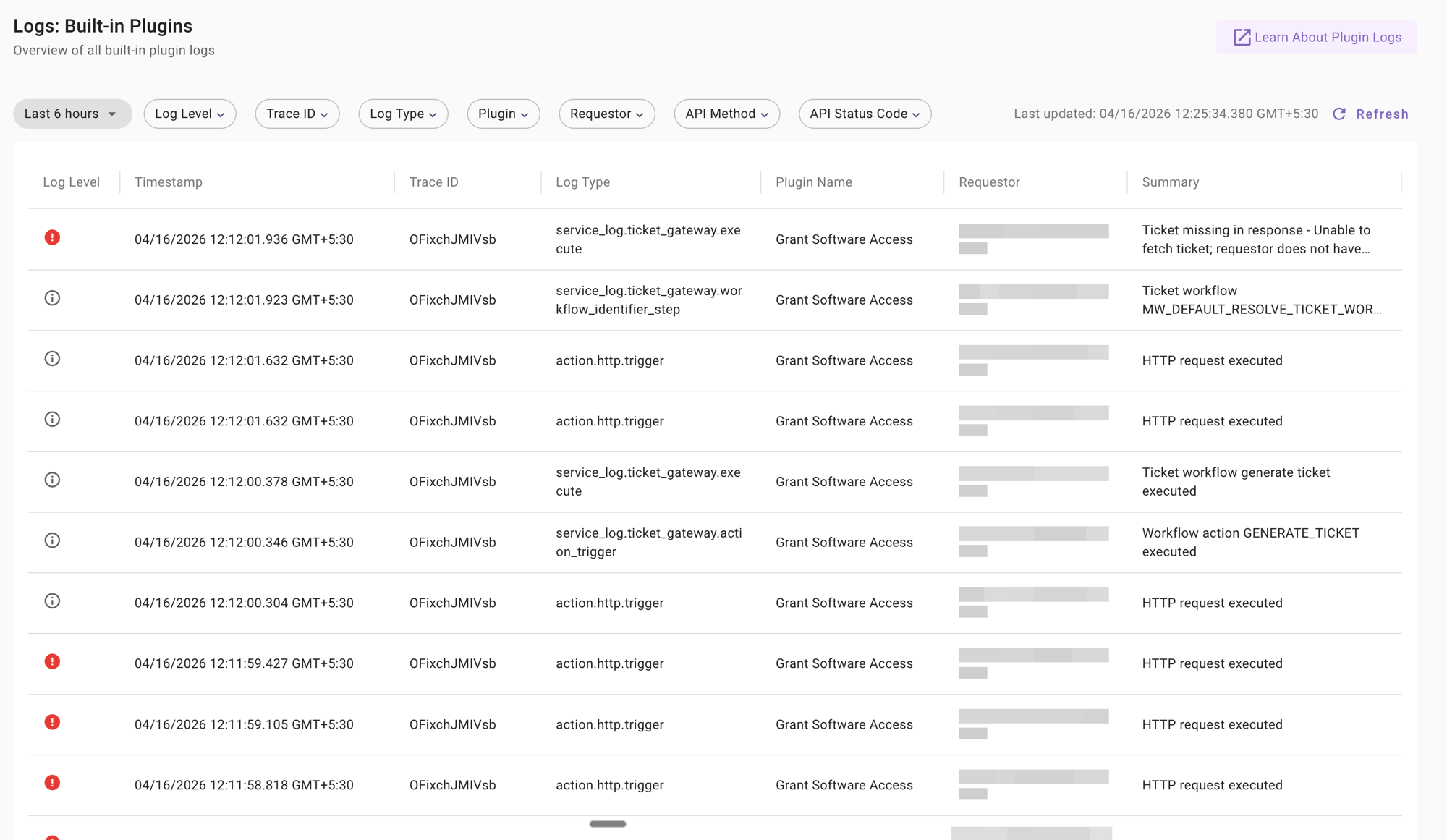Expand the API Method filter
This screenshot has width=1447, height=840.
tap(726, 114)
